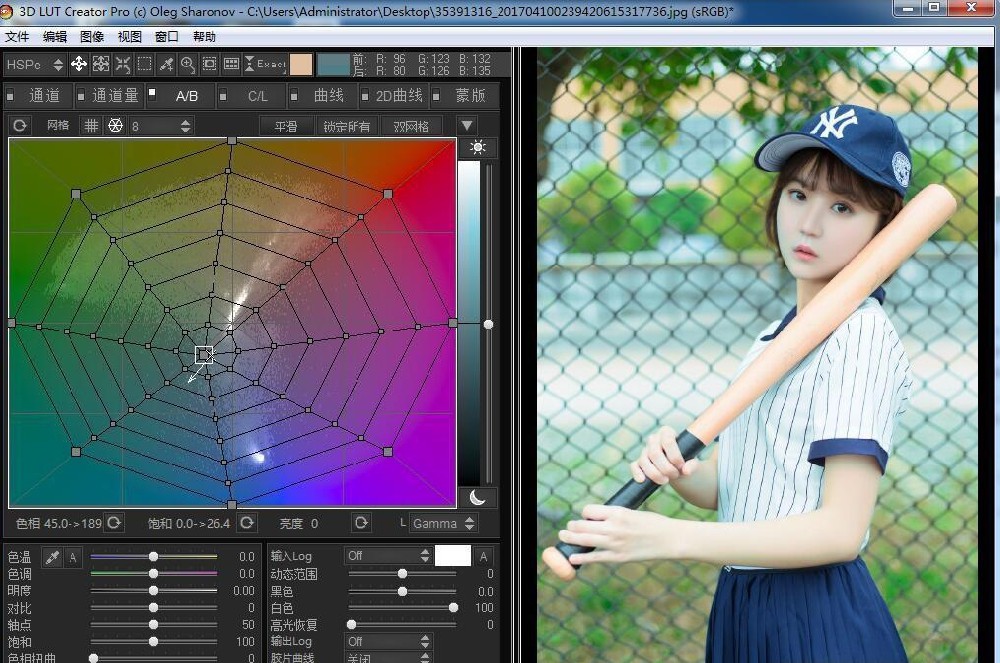Image resolution: width=1000 pixels, height=663 pixels.
Task: Reset hue with the 色相 reset icon
Action: [114, 523]
